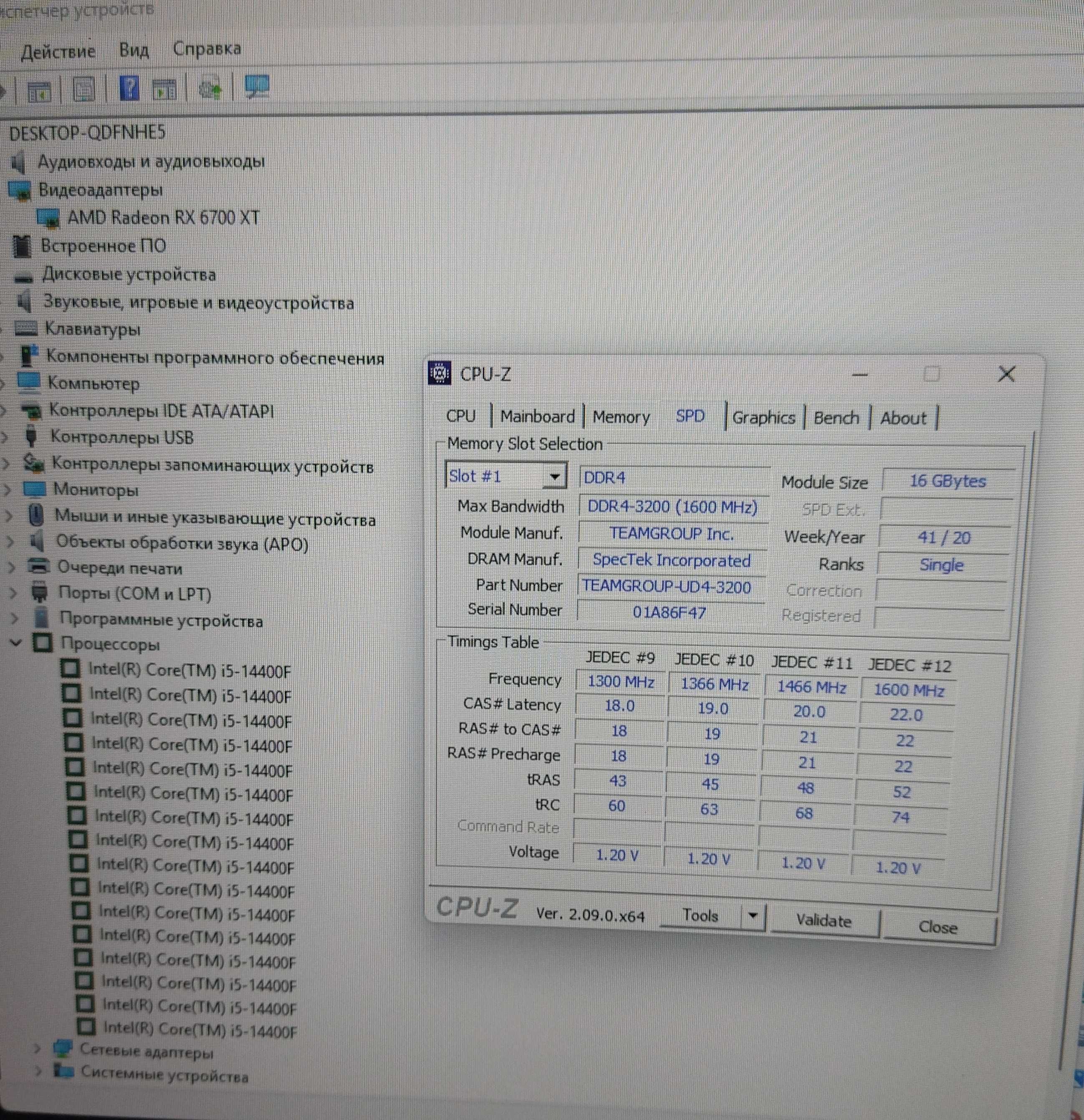Click the icon beside Программные устройства
This screenshot has height=1120, width=1084.
point(40,617)
